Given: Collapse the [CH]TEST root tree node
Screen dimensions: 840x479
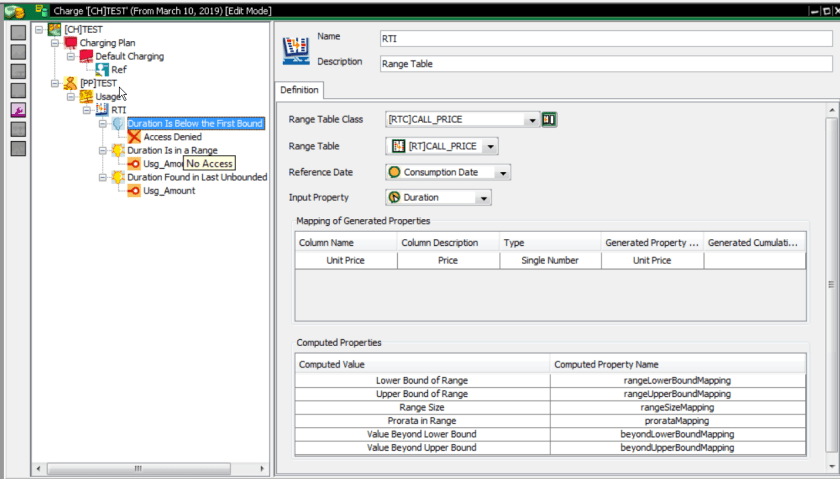Looking at the screenshot, I should (x=38, y=29).
